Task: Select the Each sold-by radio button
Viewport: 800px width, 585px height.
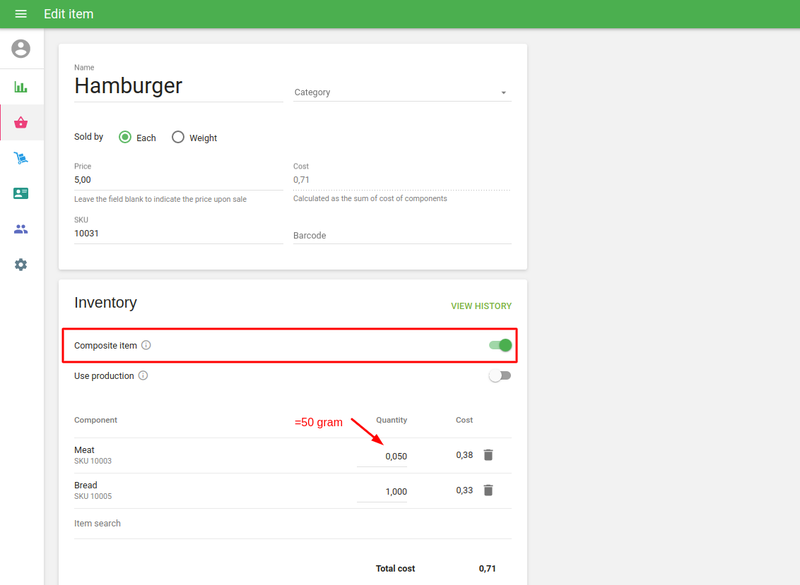Action: (x=126, y=137)
